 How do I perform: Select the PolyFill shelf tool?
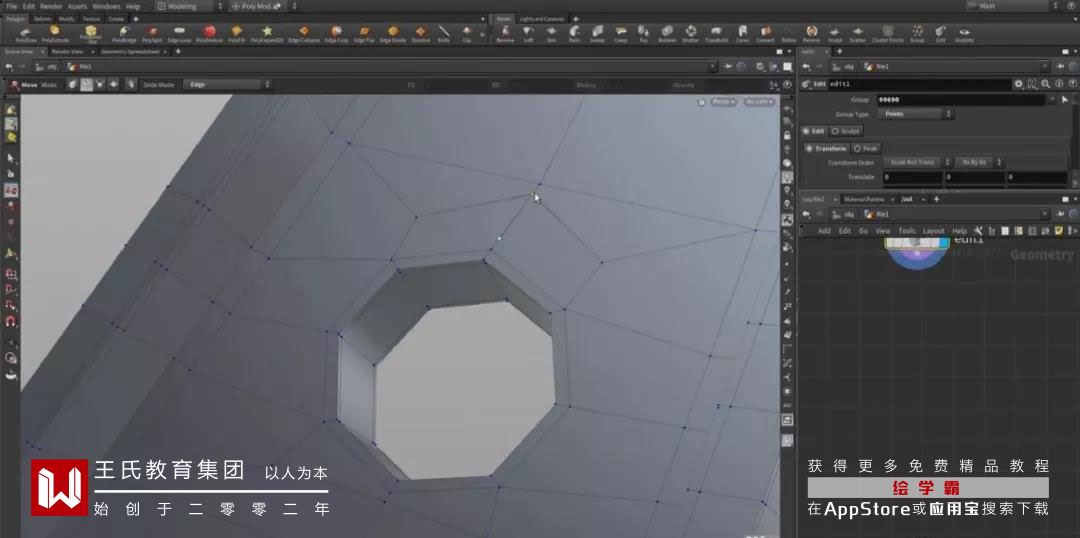pyautogui.click(x=236, y=34)
